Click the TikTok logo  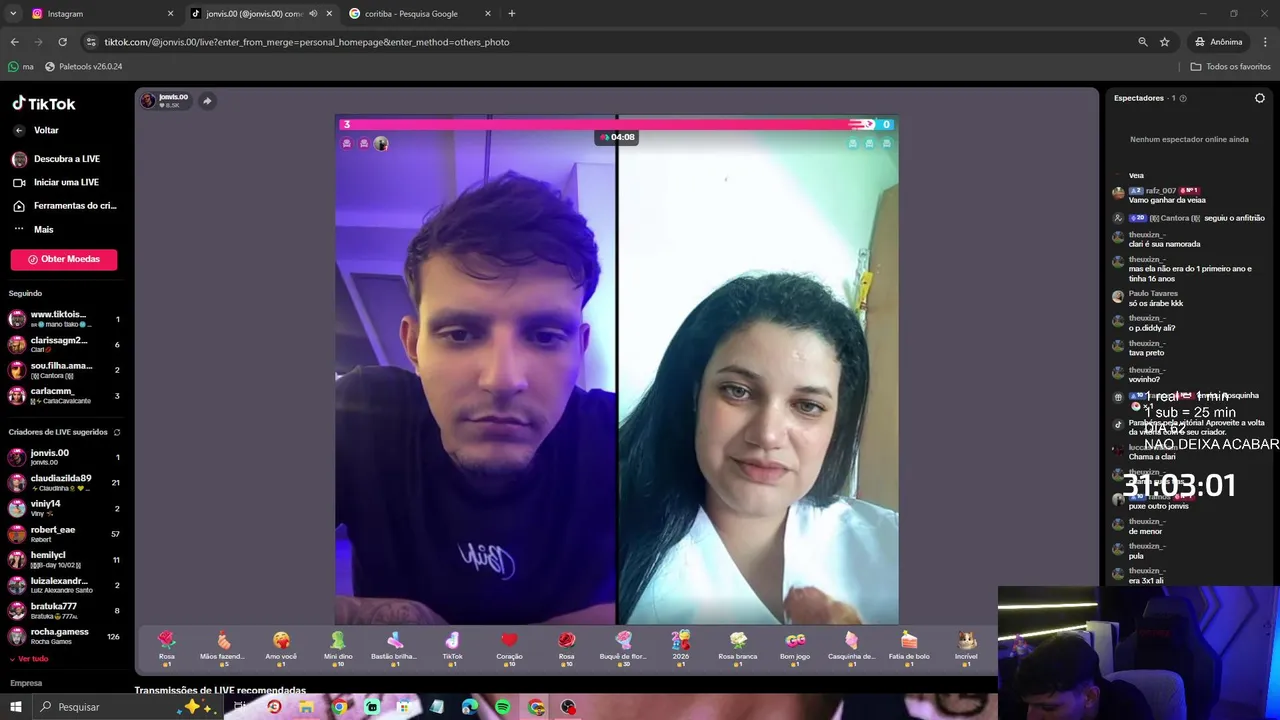44,103
